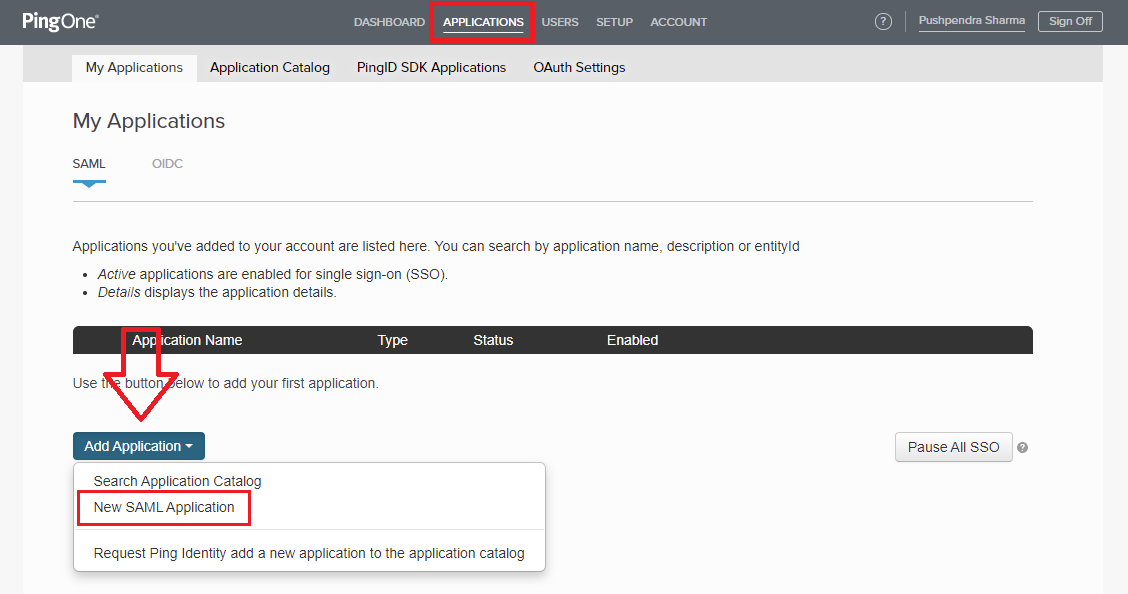Switch to the OIDC tab
The height and width of the screenshot is (594, 1128).
coord(167,163)
